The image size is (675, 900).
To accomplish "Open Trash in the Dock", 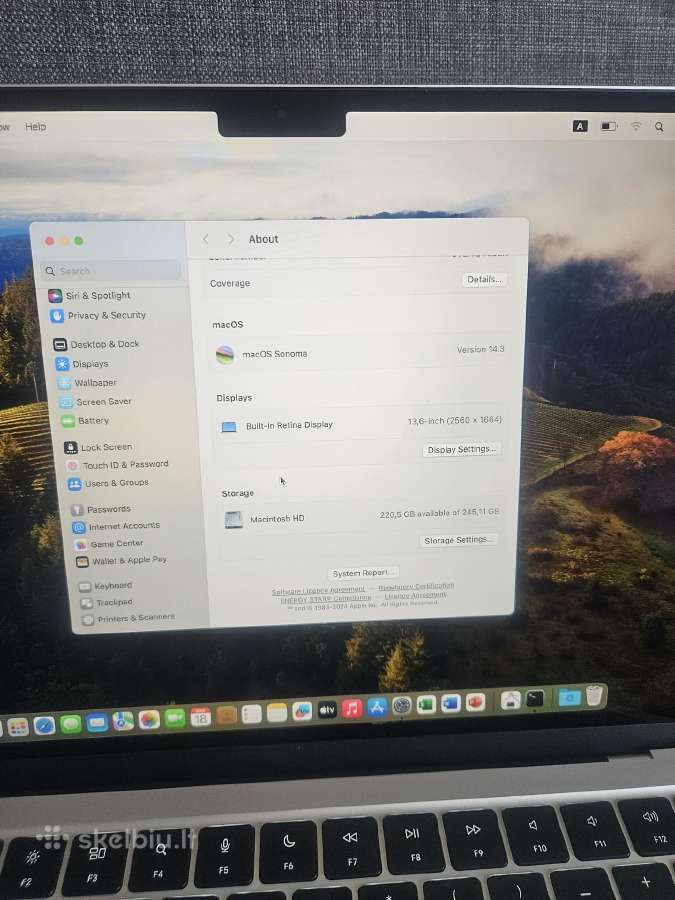I will pos(595,695).
